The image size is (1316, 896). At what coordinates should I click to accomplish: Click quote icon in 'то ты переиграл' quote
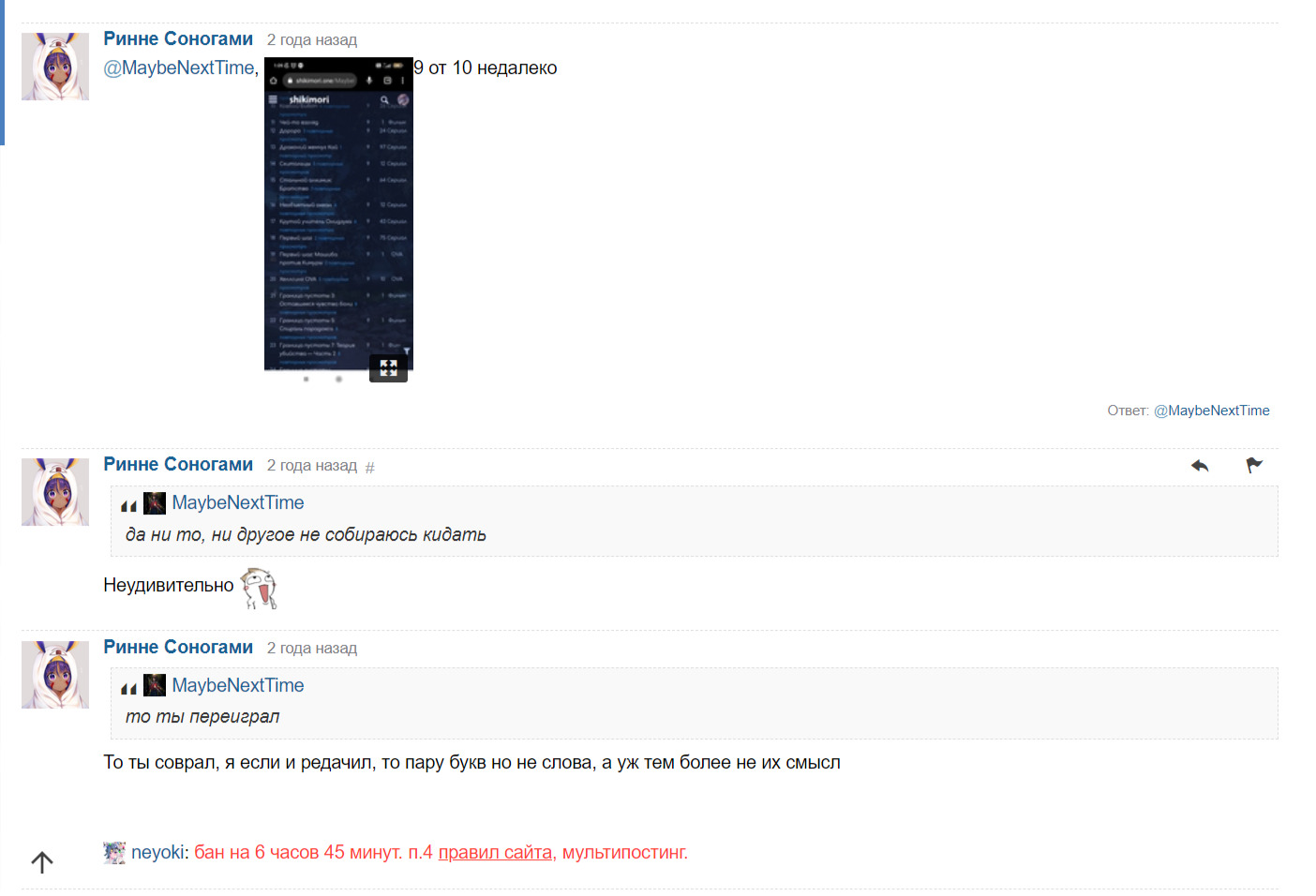pos(128,688)
